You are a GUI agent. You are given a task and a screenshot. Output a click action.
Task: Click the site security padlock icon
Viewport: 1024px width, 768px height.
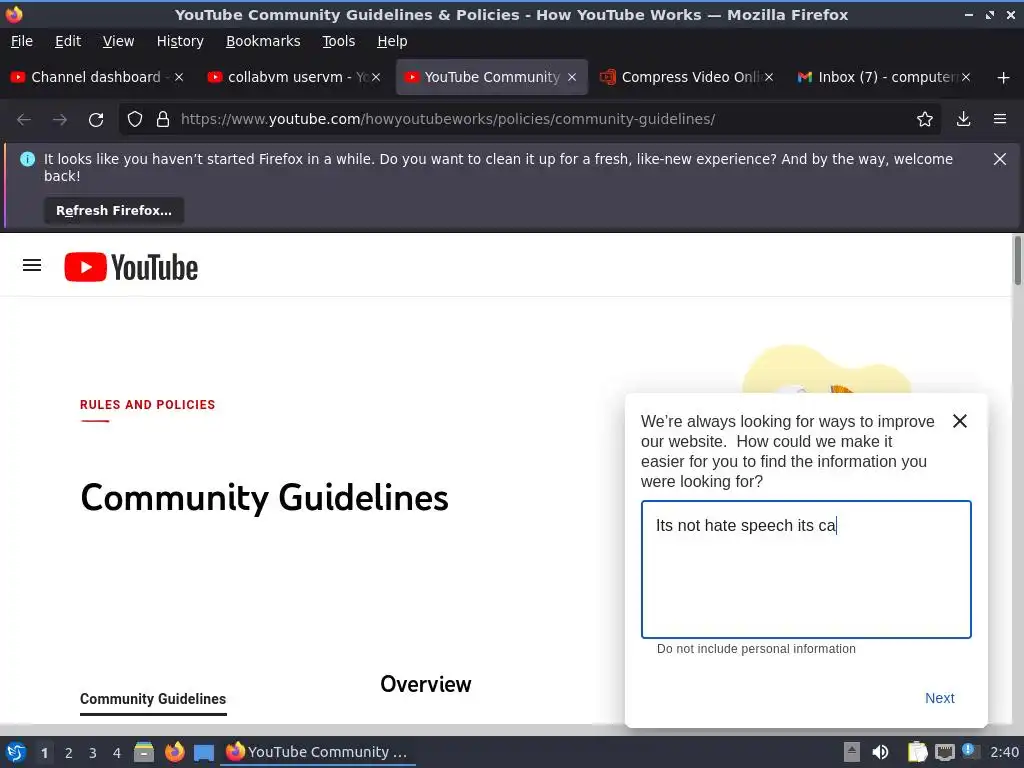click(163, 120)
